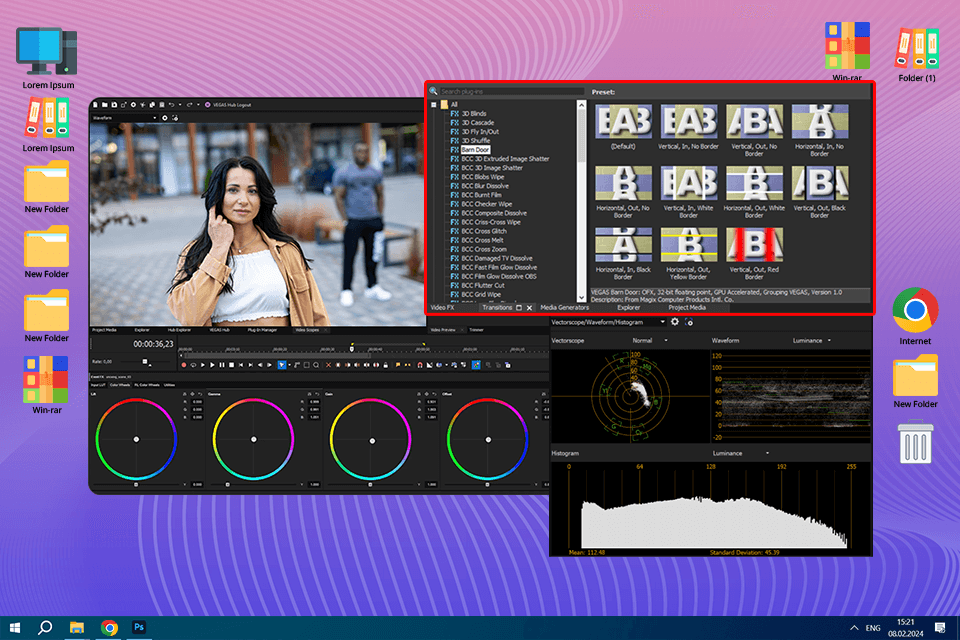Click the Undo arrow in VEGAS toolbar

click(x=171, y=105)
